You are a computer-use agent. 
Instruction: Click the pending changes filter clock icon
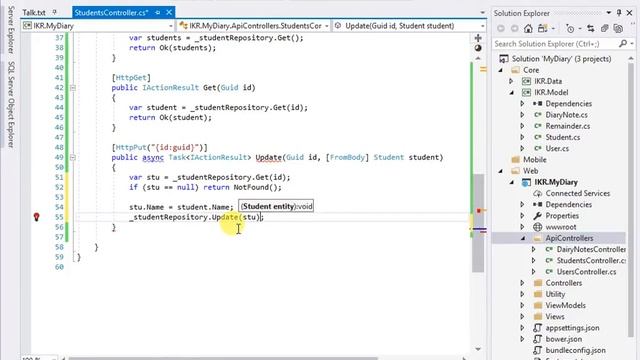click(x=570, y=29)
